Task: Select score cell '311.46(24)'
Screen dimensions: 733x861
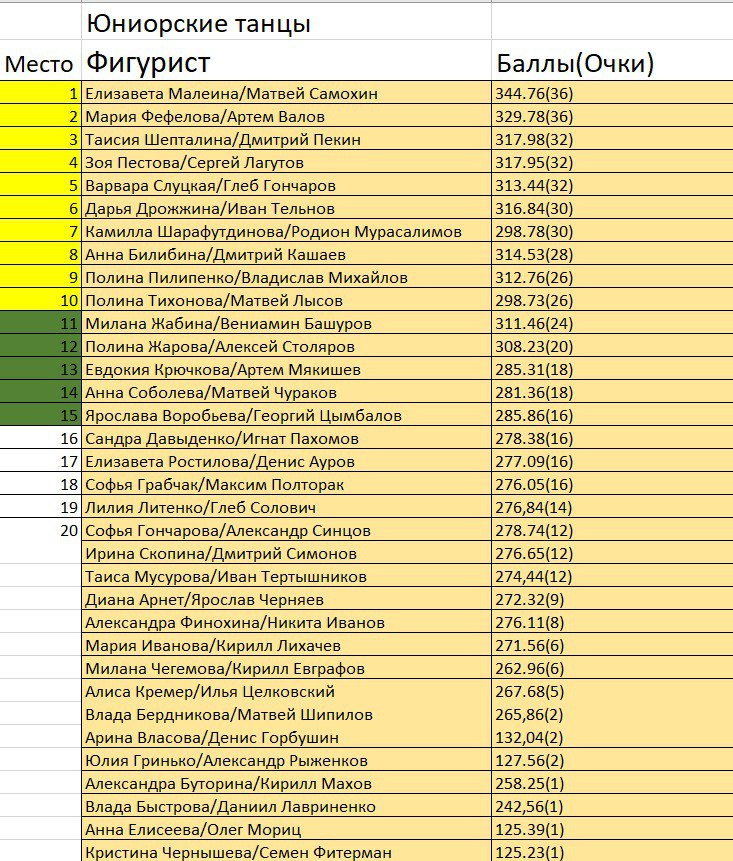Action: tap(612, 323)
